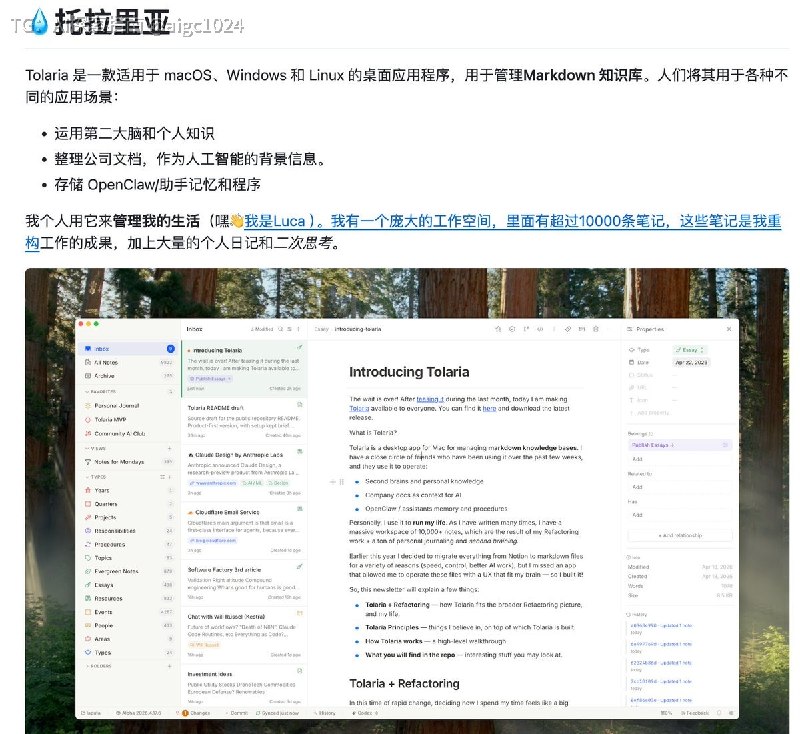800x734 pixels.
Task: Click the Date field showing Apr 22, 2026
Action: tap(691, 363)
